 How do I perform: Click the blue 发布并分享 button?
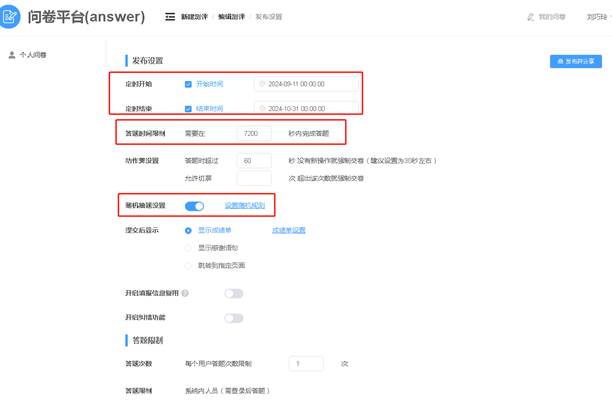575,61
